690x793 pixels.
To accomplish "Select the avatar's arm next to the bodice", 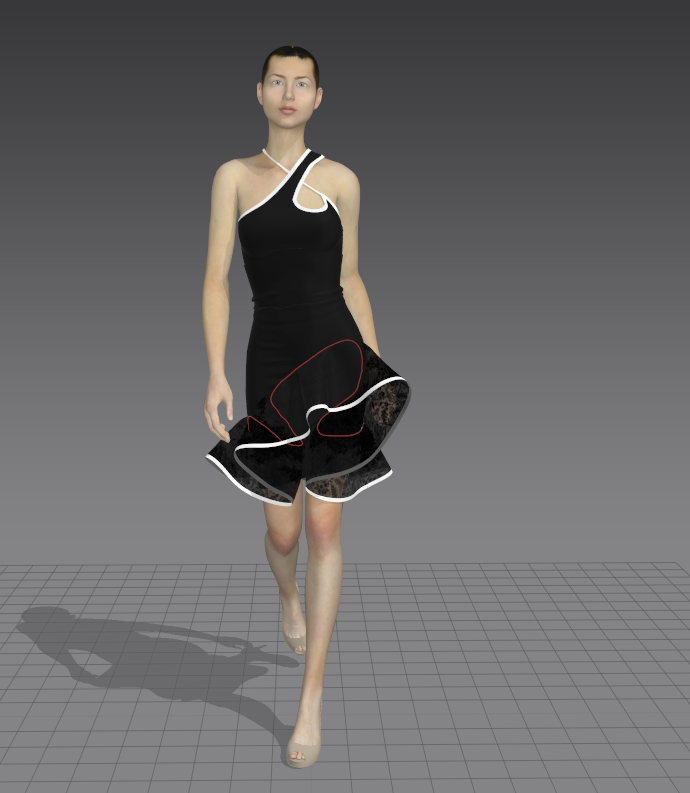I will point(222,280).
